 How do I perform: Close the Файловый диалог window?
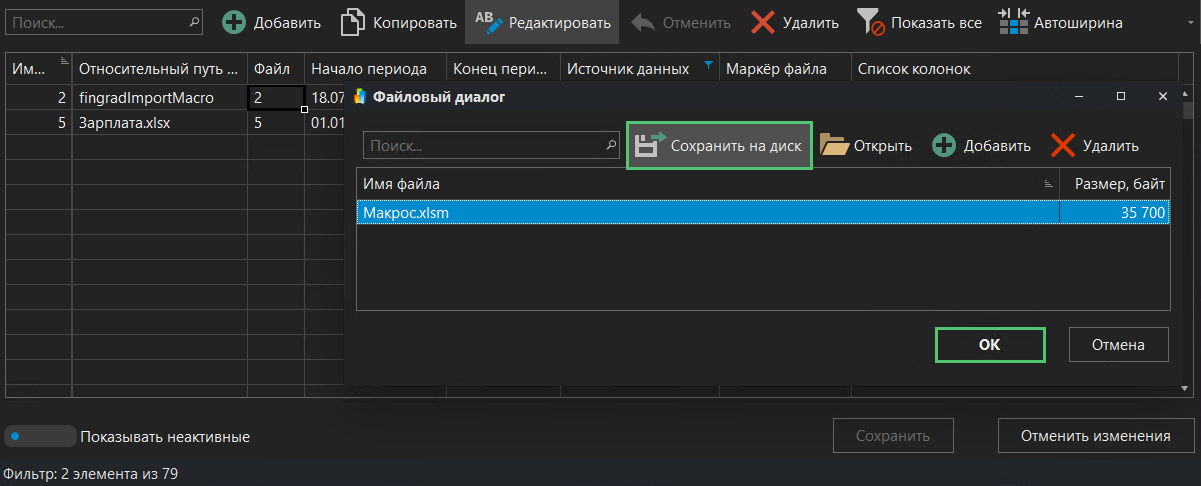1163,96
